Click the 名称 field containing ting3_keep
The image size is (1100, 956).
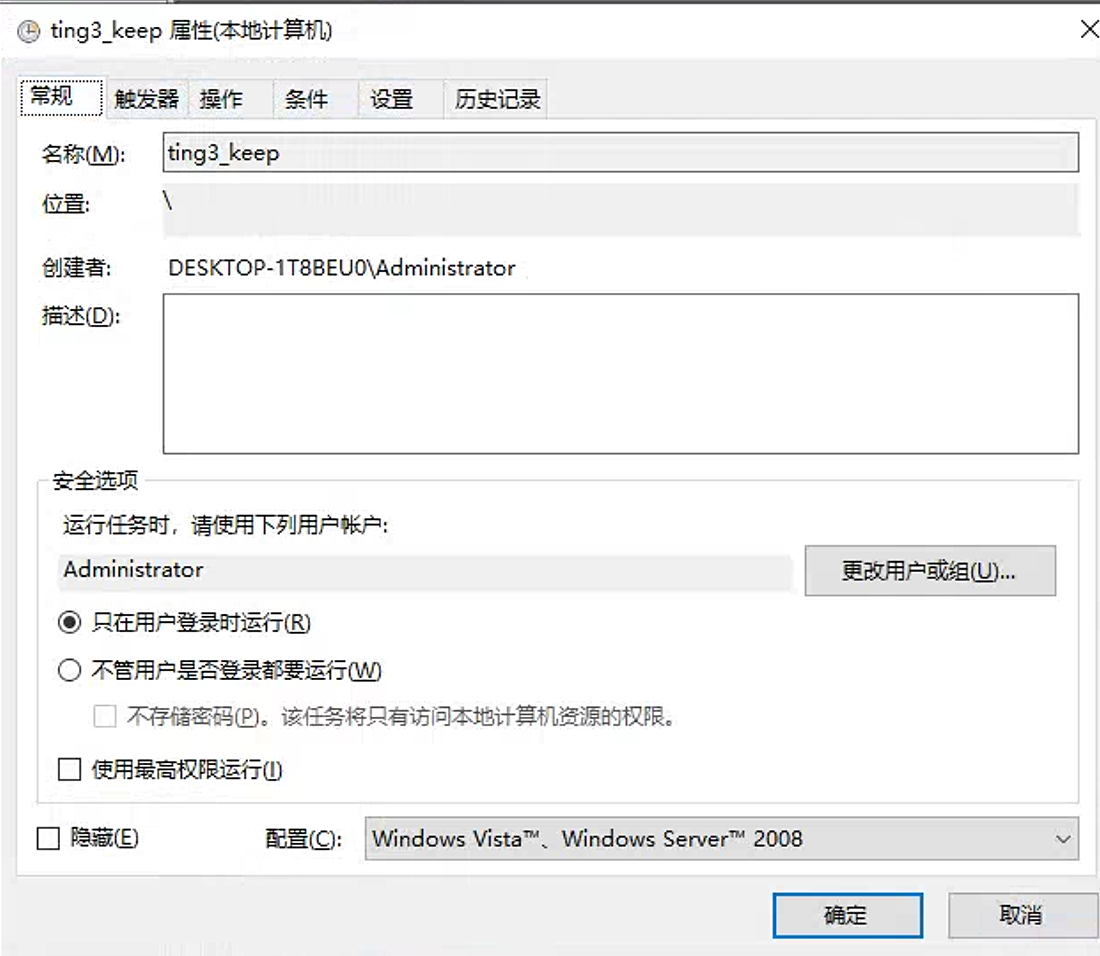[x=620, y=152]
